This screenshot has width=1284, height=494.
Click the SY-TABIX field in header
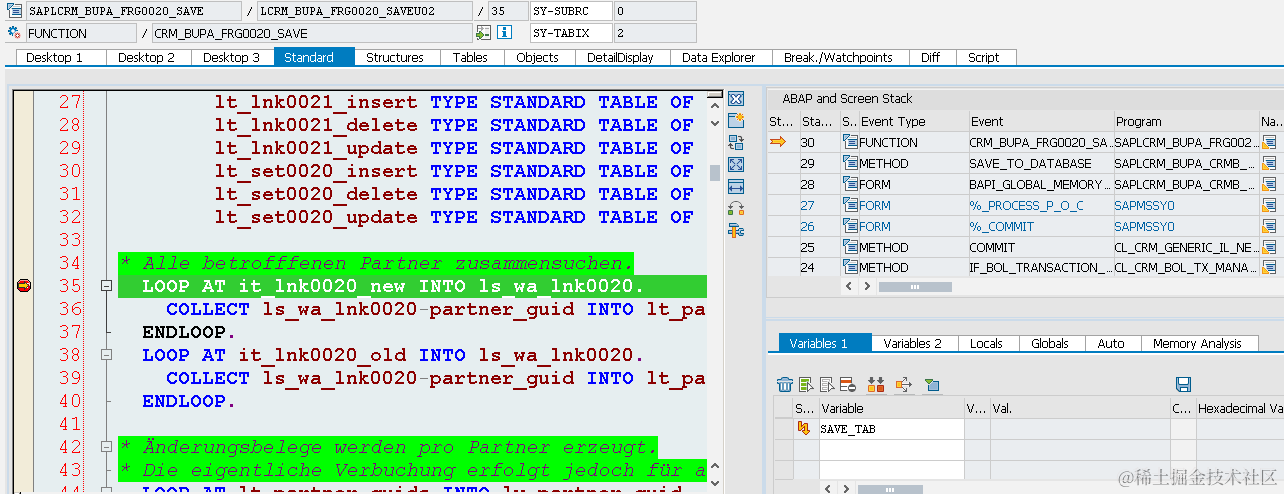point(570,33)
